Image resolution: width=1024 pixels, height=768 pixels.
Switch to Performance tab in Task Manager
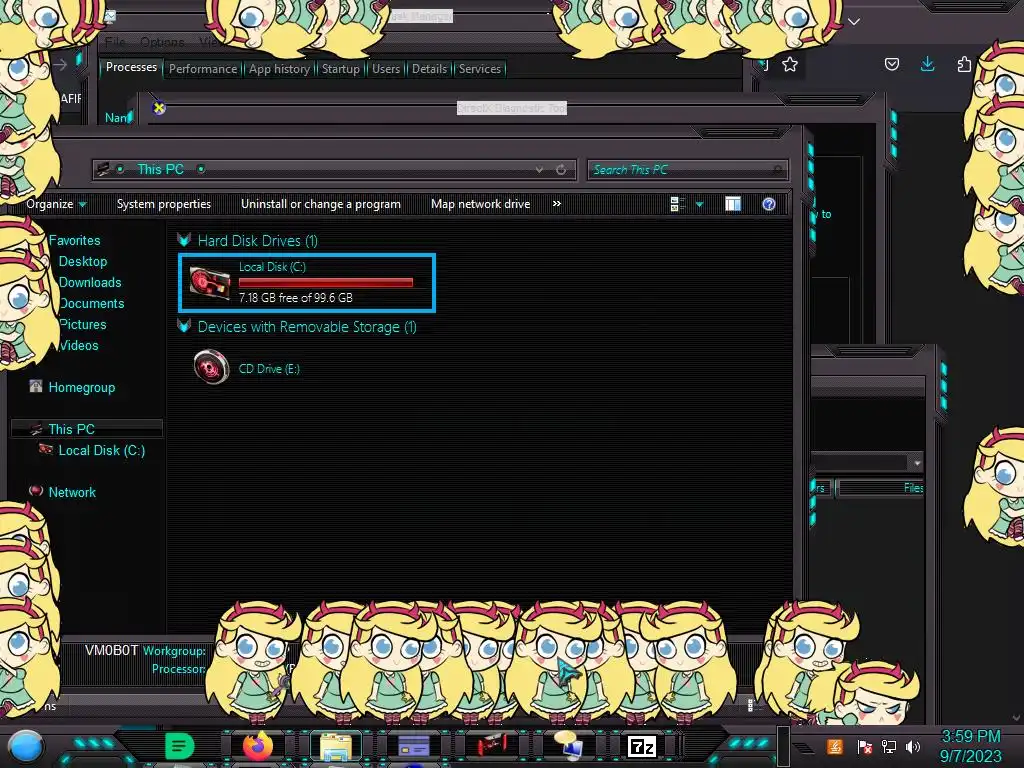point(203,69)
